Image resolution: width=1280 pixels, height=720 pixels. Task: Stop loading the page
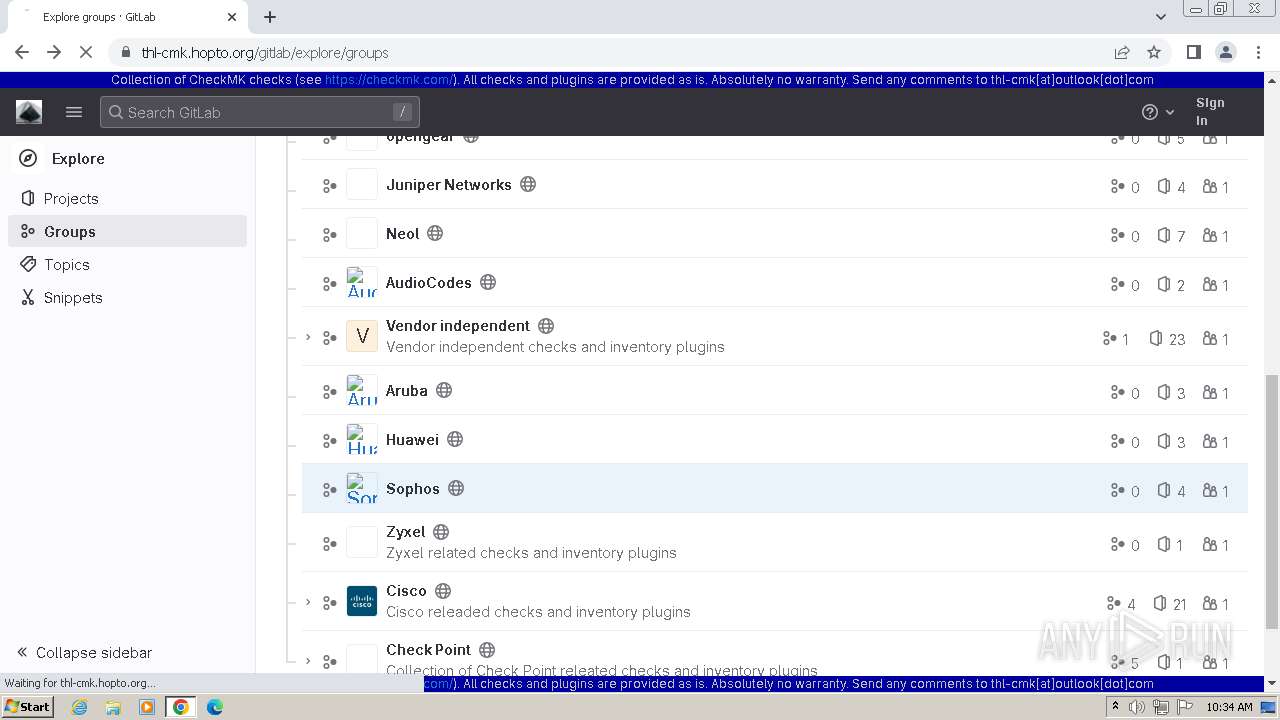[x=86, y=52]
